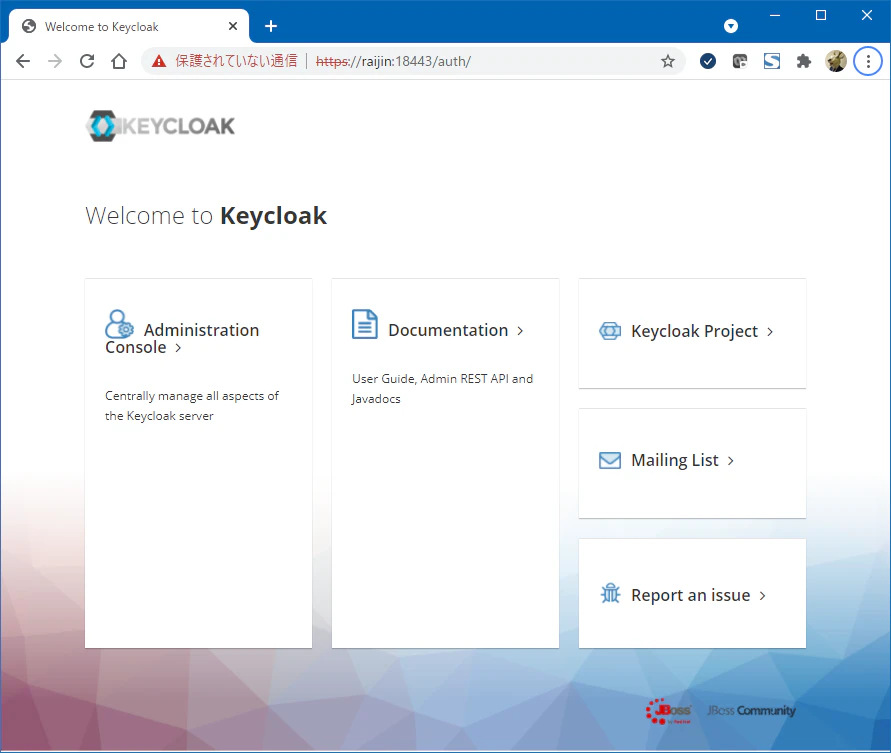This screenshot has width=891, height=753.
Task: Open a new tab with the plus button
Action: coord(271,26)
